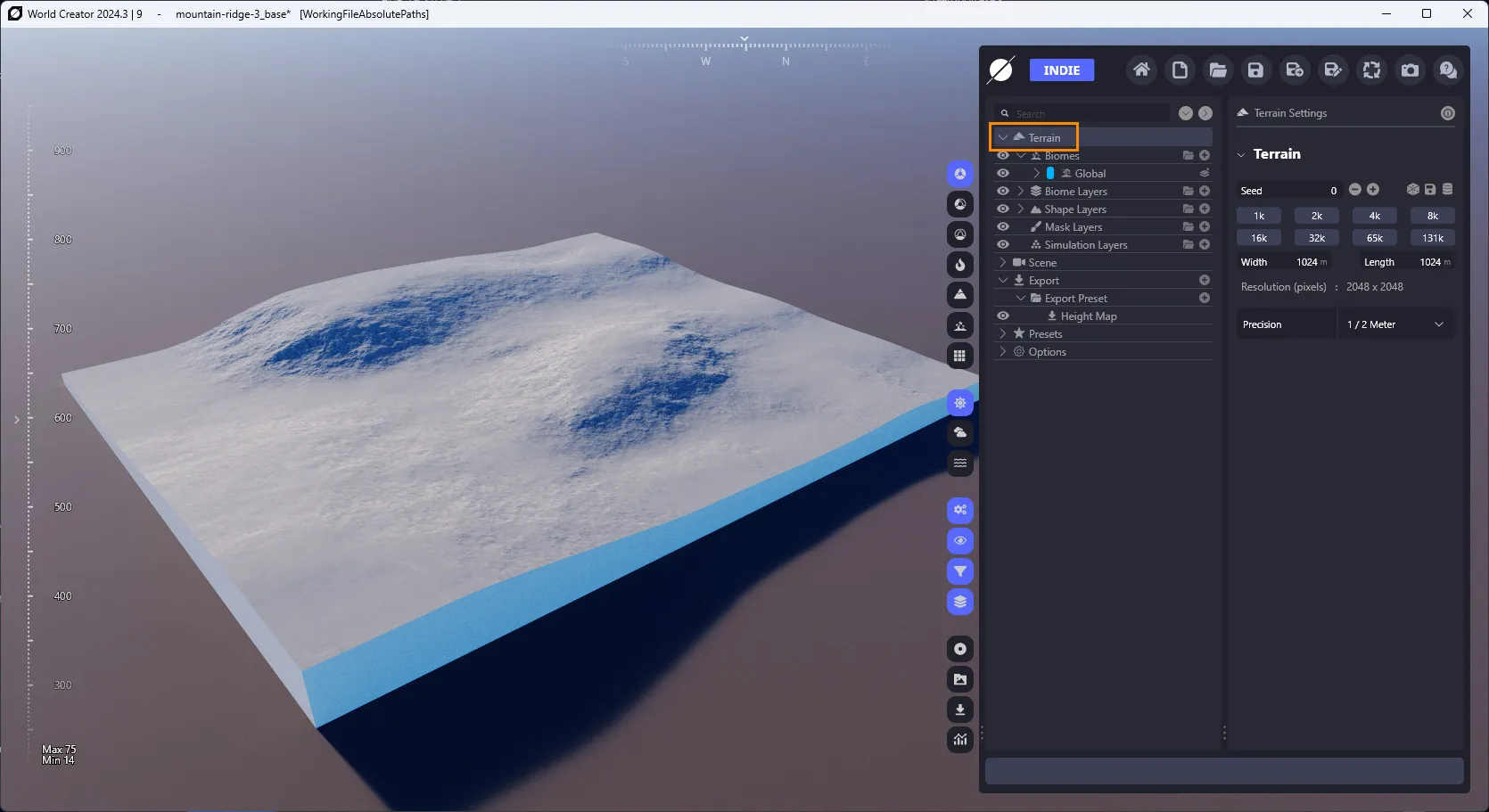Randomize seed with the dice icon
1489x812 pixels.
click(x=1413, y=190)
